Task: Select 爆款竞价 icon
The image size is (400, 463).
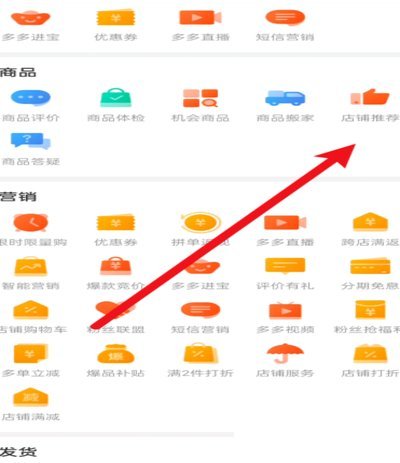Action: pos(116,266)
